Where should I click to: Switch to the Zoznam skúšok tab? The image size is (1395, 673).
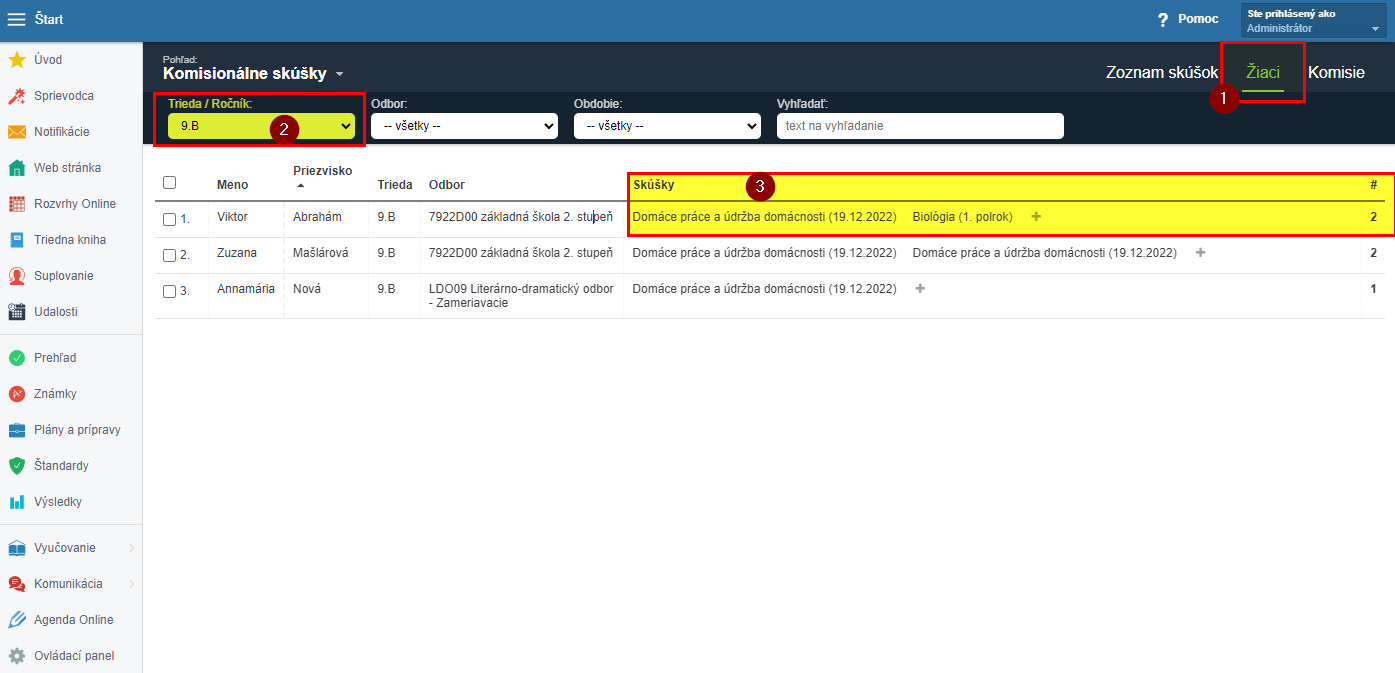[1161, 72]
